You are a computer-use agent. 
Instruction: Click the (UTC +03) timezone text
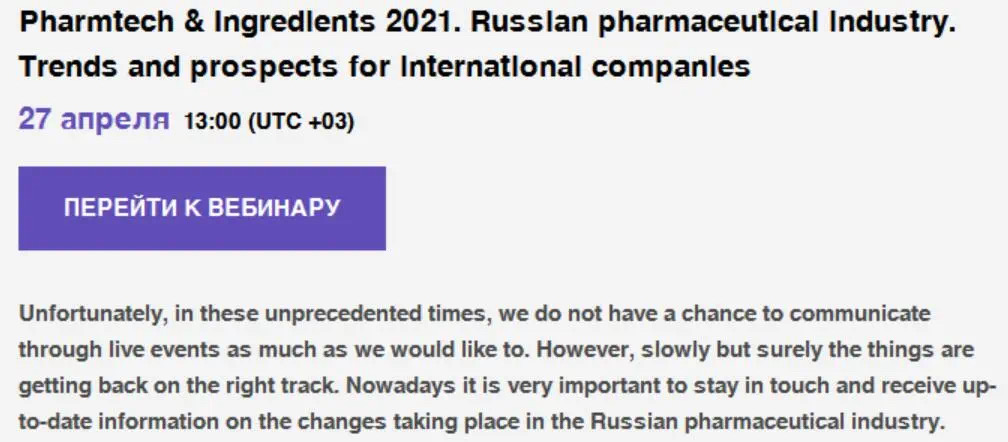point(301,121)
